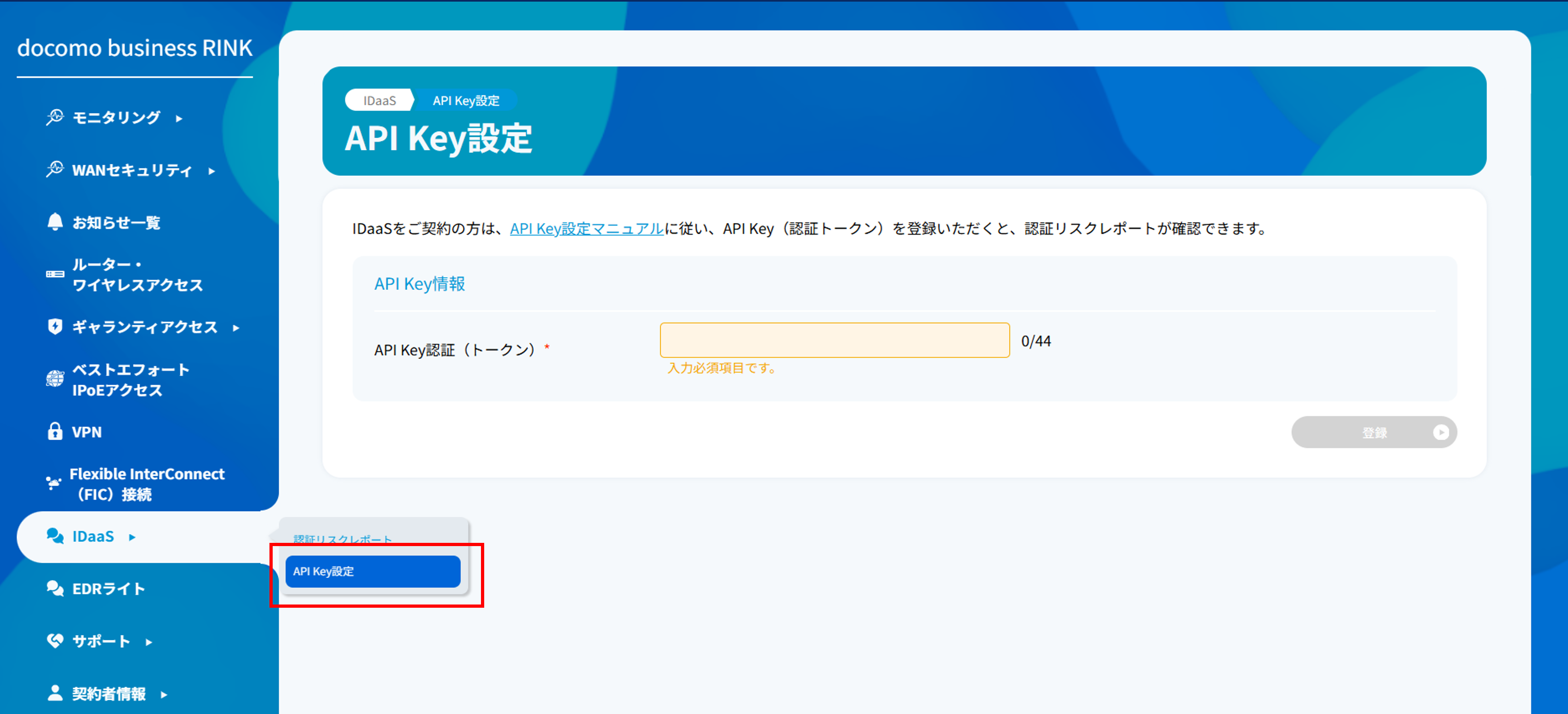The image size is (1568, 714).
Task: Click the API Key token input field
Action: tap(834, 340)
